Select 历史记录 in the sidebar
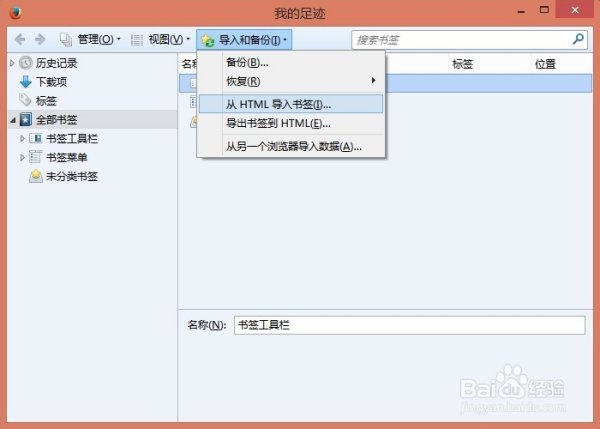The height and width of the screenshot is (429, 600). (x=57, y=63)
